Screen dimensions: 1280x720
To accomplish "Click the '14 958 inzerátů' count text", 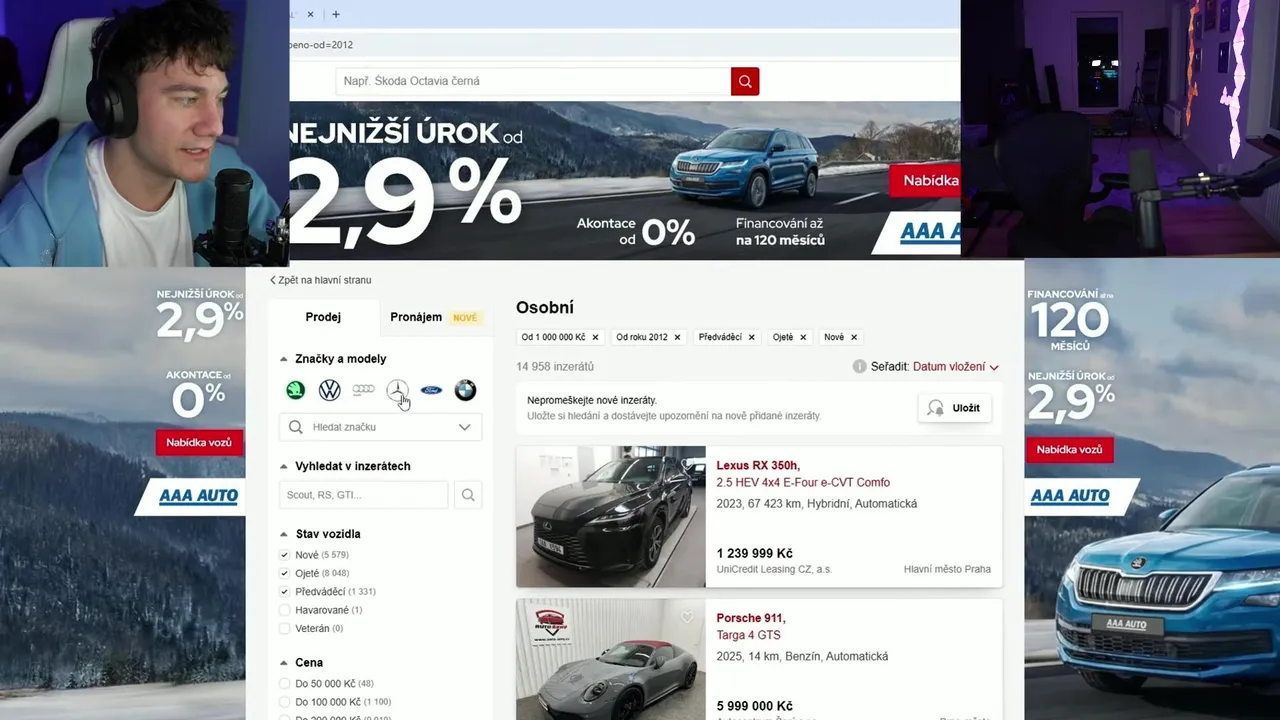I will click(555, 367).
